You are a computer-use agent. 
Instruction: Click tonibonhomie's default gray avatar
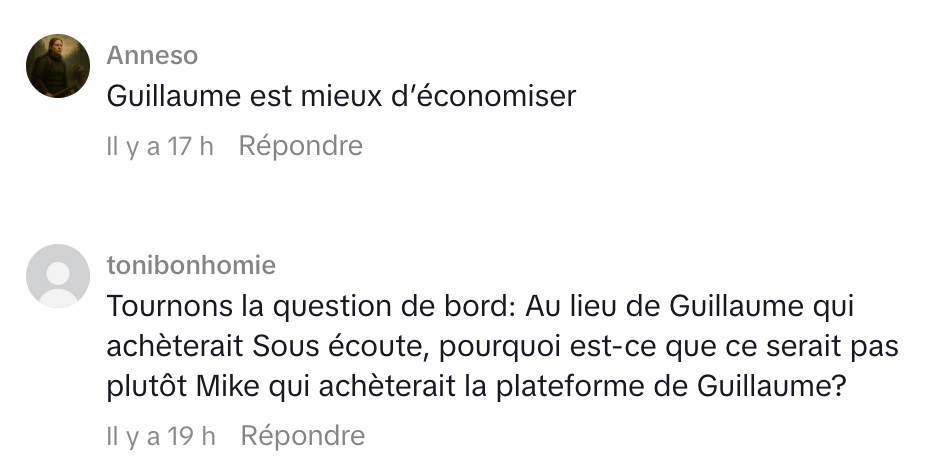(58, 276)
